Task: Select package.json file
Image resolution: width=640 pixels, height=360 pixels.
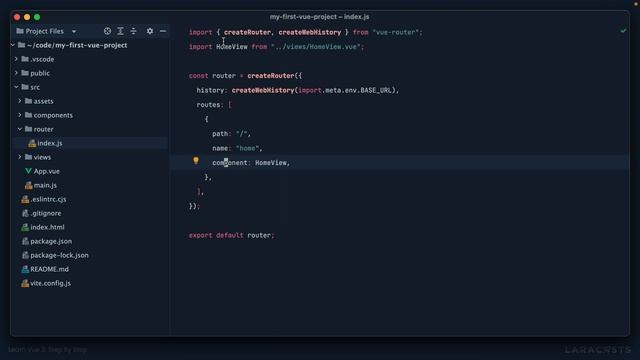Action: [51, 241]
